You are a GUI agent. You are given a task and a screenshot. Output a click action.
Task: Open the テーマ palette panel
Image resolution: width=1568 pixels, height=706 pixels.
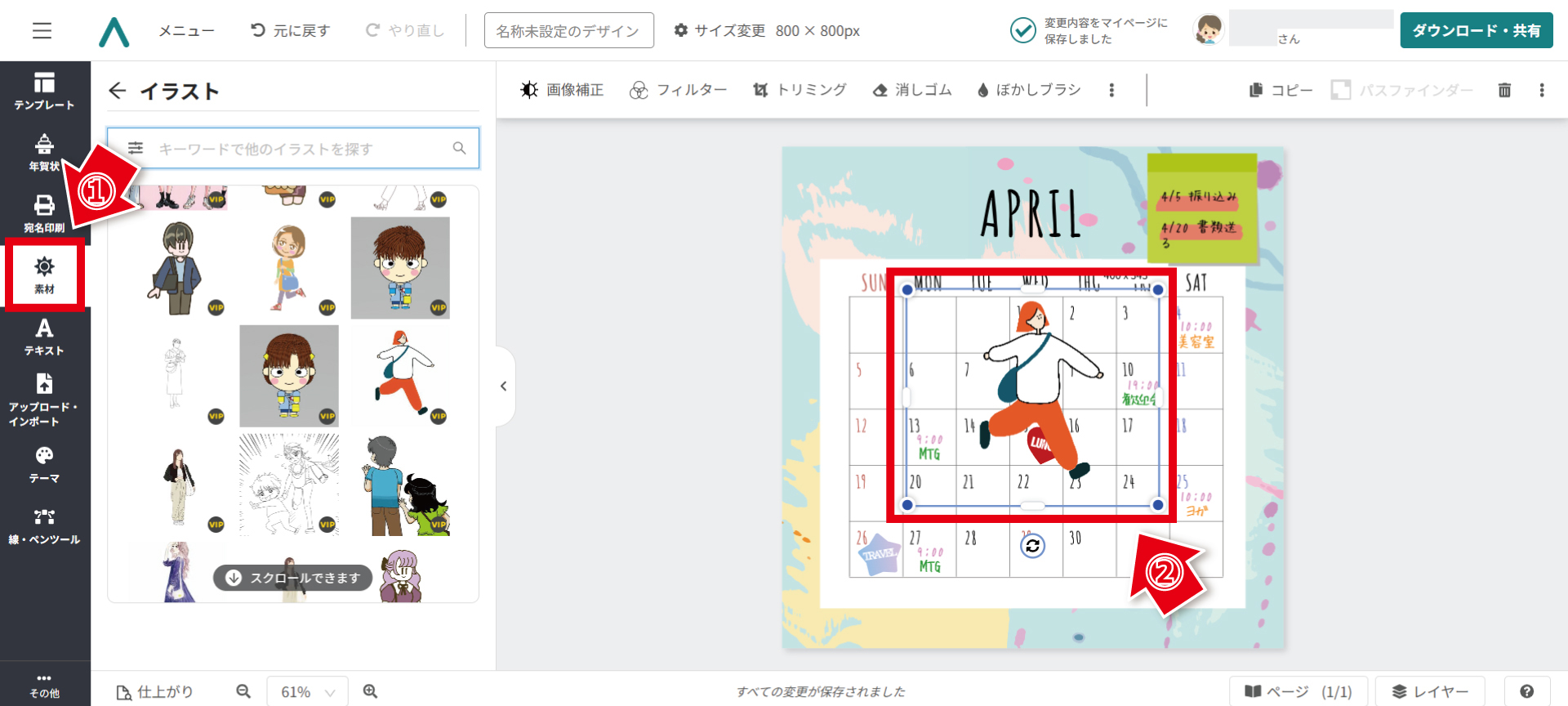point(44,464)
